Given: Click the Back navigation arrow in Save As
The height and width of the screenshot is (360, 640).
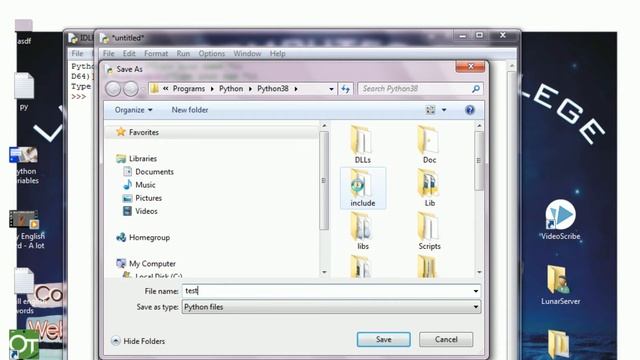Looking at the screenshot, I should tap(113, 89).
